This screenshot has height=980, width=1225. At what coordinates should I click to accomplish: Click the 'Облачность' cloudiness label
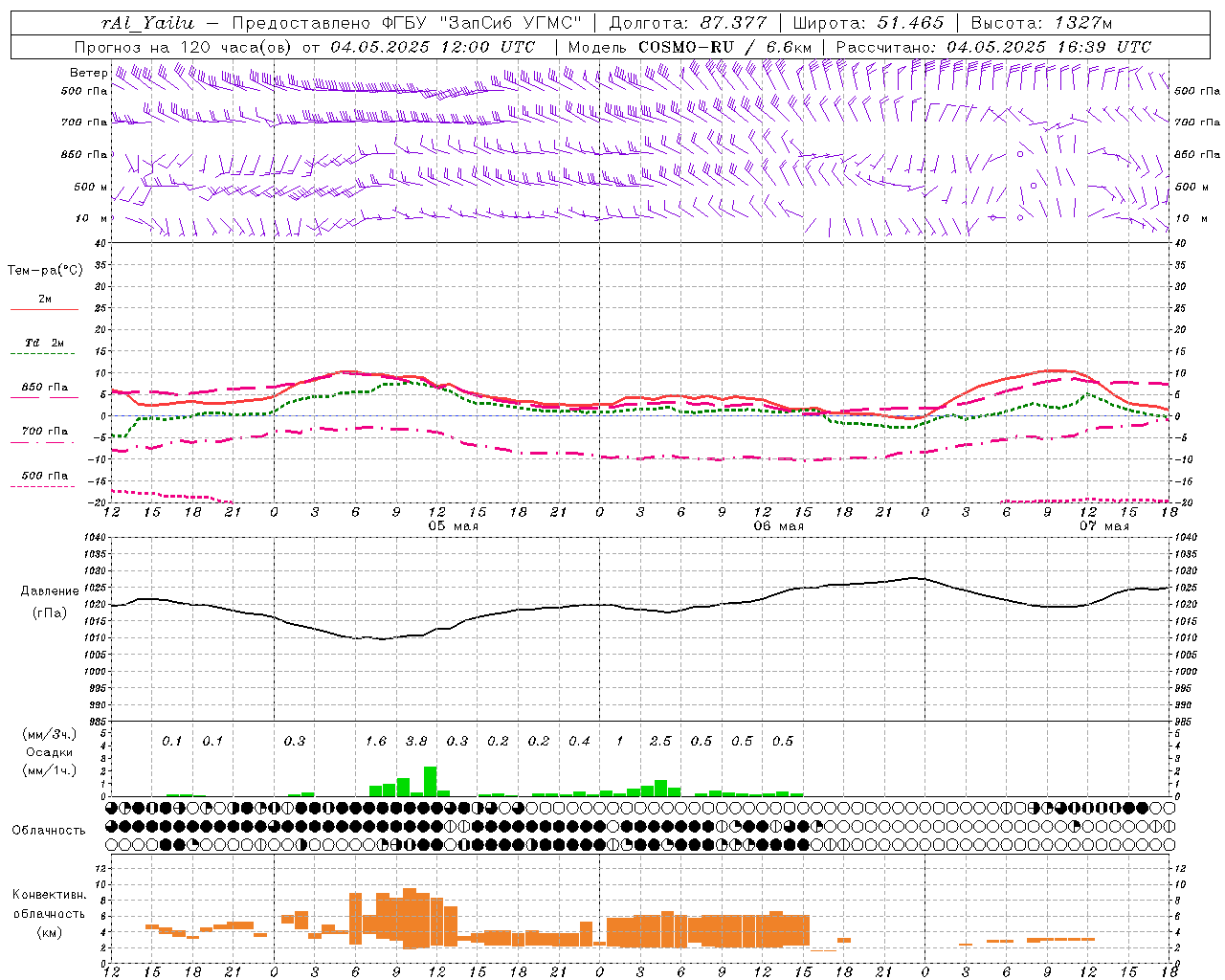point(49,831)
